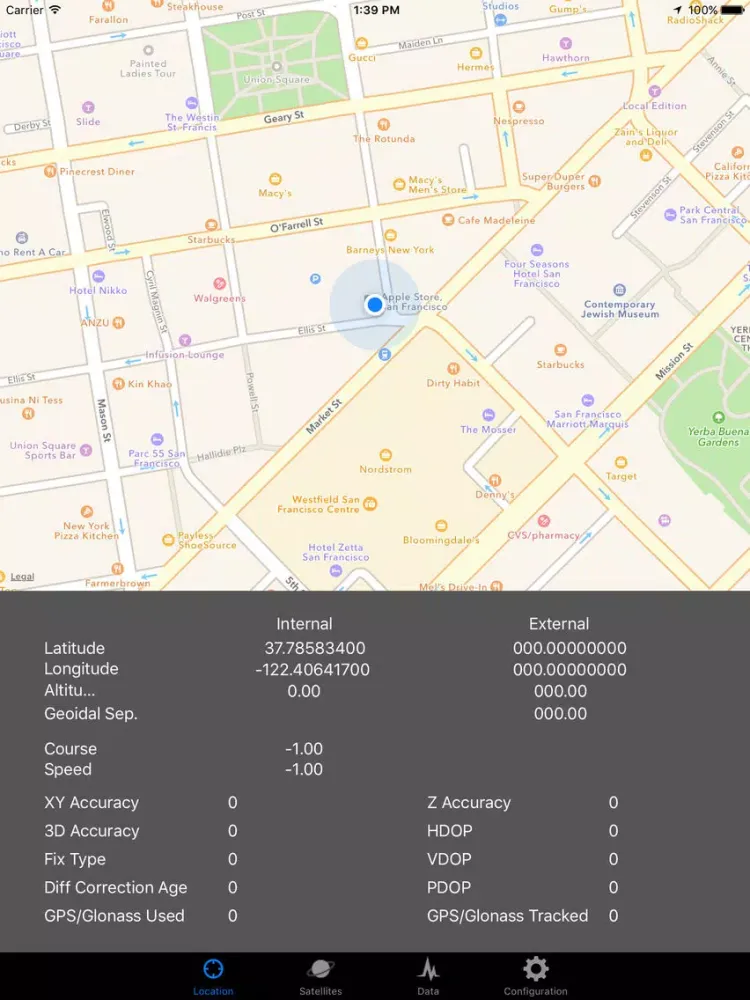Image resolution: width=750 pixels, height=1000 pixels.
Task: Select the internal longitude value -122.40641700
Action: click(x=312, y=670)
